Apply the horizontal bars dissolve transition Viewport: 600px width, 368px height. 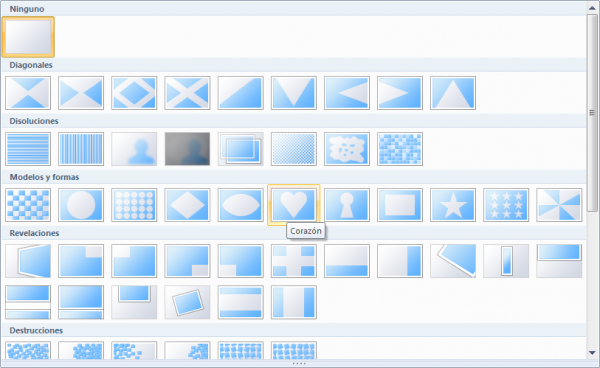(28, 149)
